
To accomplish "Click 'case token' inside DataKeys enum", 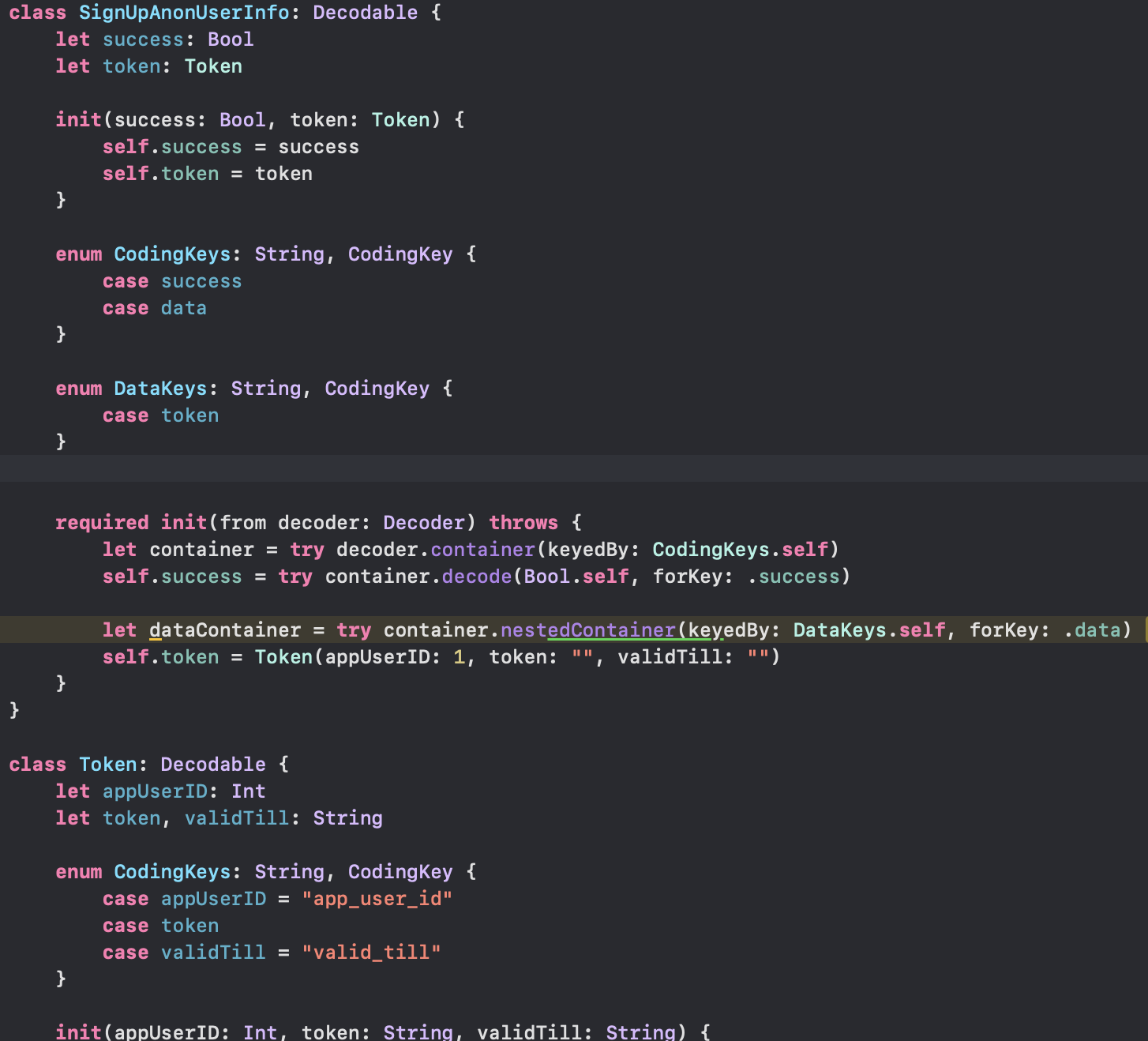I will click(160, 415).
